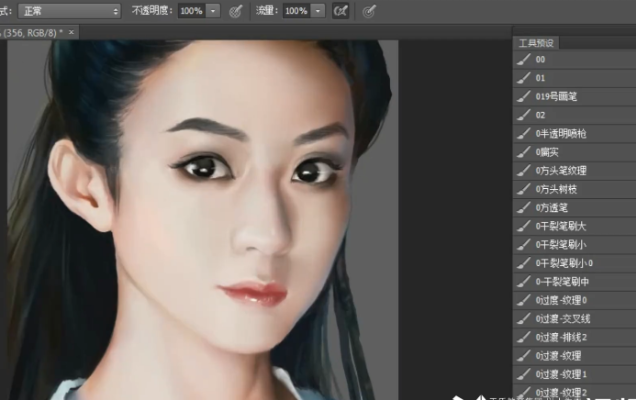This screenshot has width=636, height=400.
Task: Select the 00 brush preset
Action: (x=541, y=60)
